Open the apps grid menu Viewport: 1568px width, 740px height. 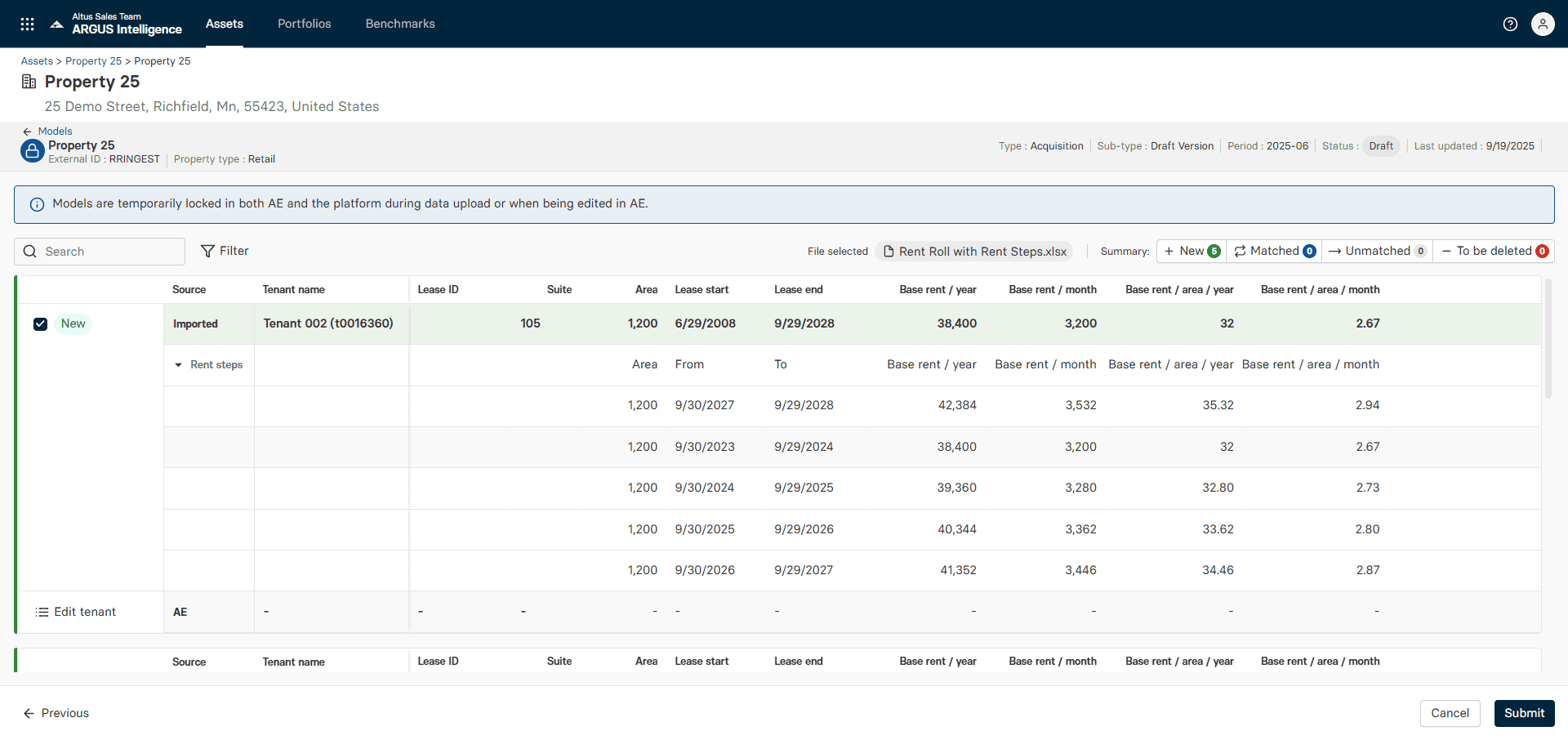click(x=27, y=24)
